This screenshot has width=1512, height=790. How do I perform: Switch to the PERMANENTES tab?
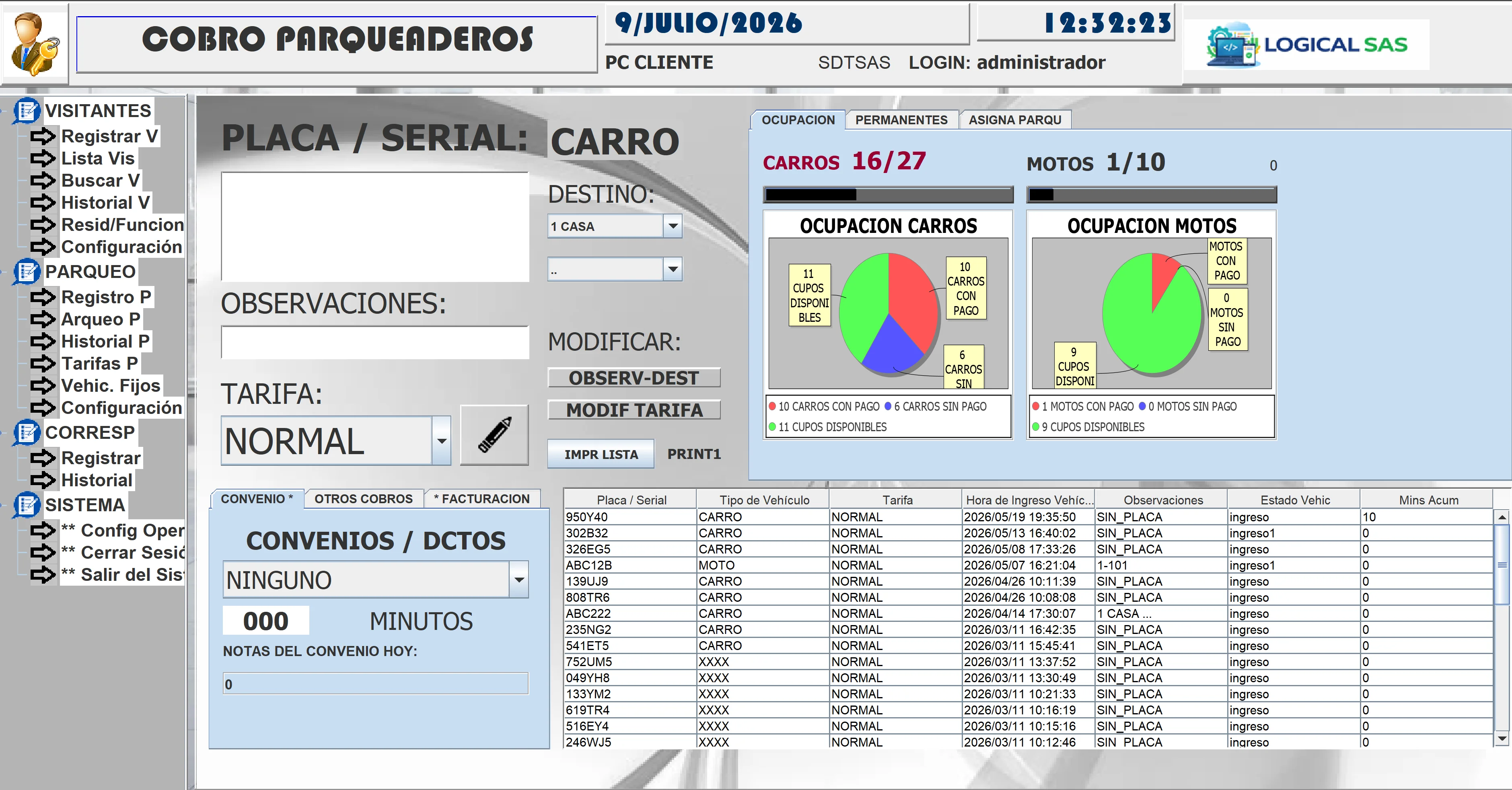click(x=901, y=120)
